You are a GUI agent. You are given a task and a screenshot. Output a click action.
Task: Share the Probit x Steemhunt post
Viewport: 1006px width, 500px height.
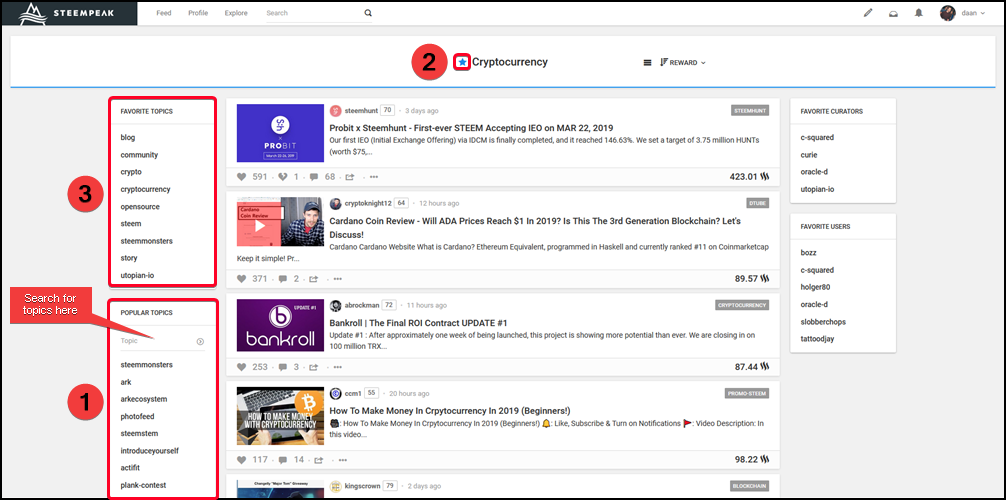click(350, 177)
